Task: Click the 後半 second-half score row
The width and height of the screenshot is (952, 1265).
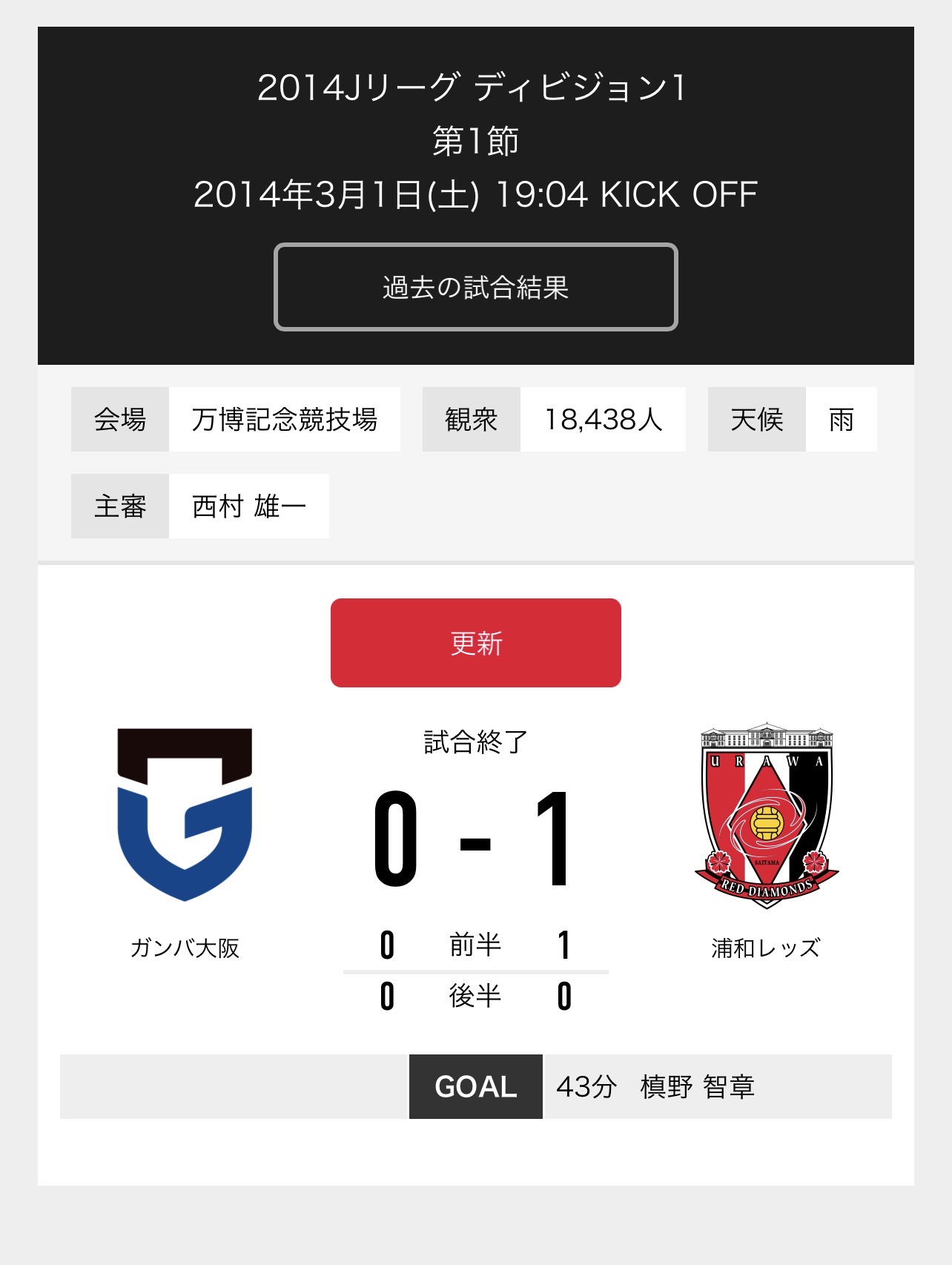Action: [475, 996]
